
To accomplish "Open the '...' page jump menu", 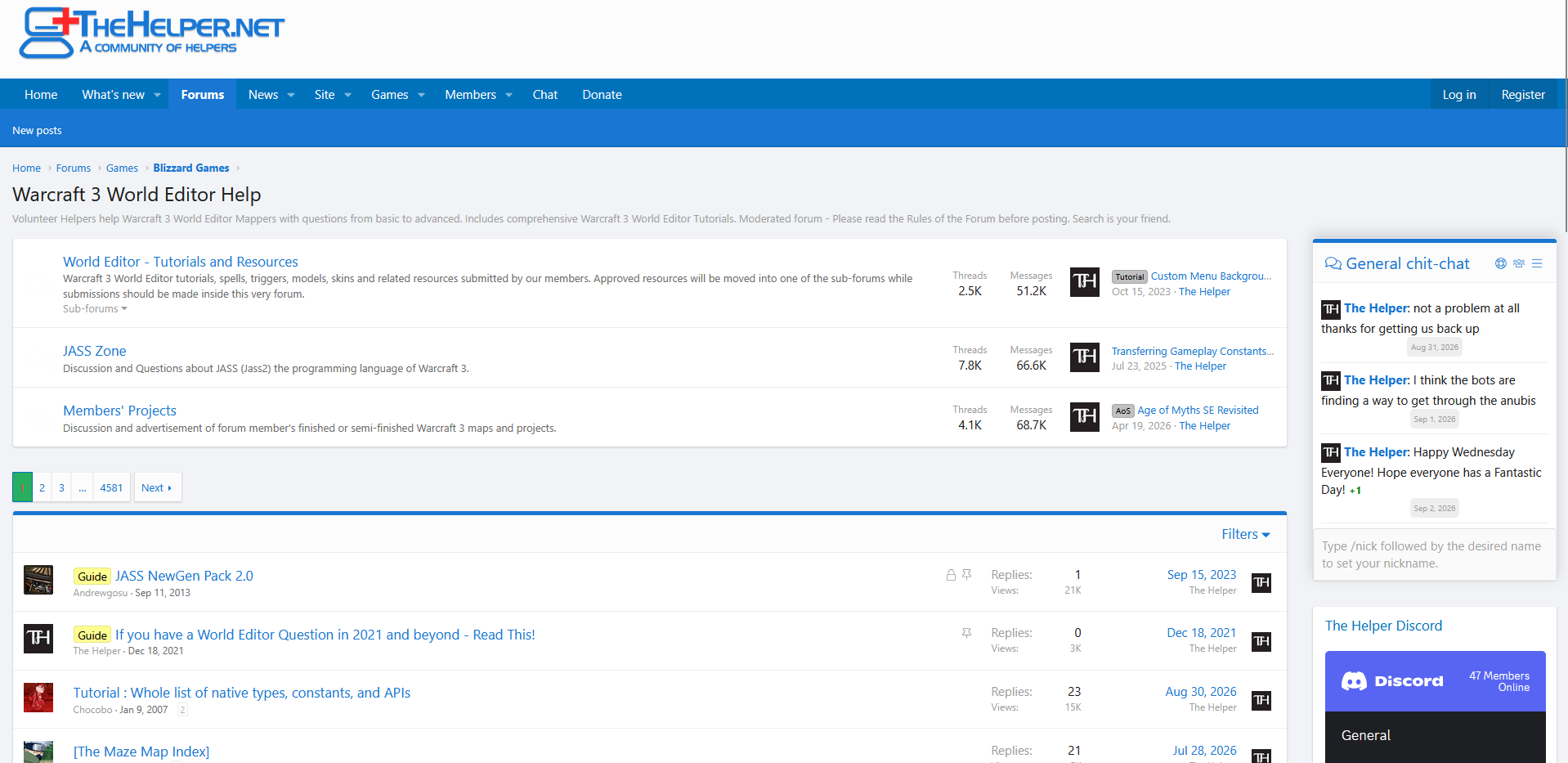I will pos(83,487).
